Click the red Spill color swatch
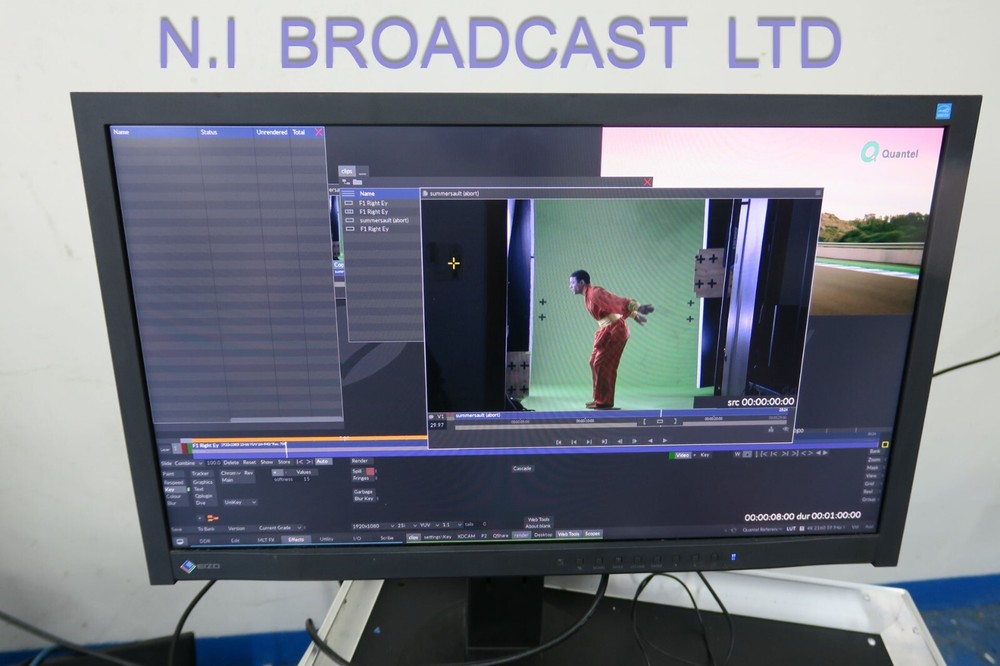This screenshot has height=666, width=1000. 370,471
